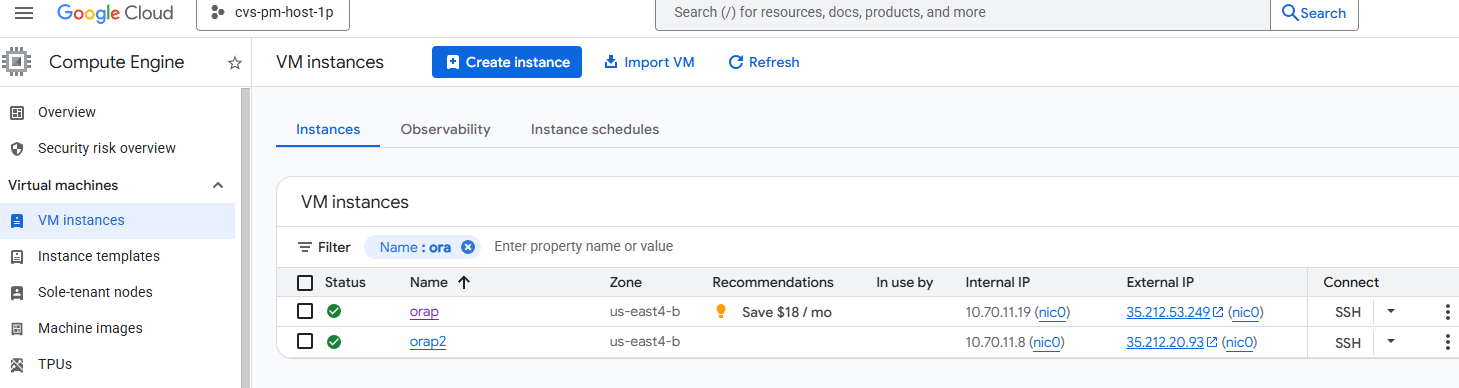The height and width of the screenshot is (388, 1459).
Task: Expand SSH options dropdown for orap2
Action: [x=1390, y=341]
